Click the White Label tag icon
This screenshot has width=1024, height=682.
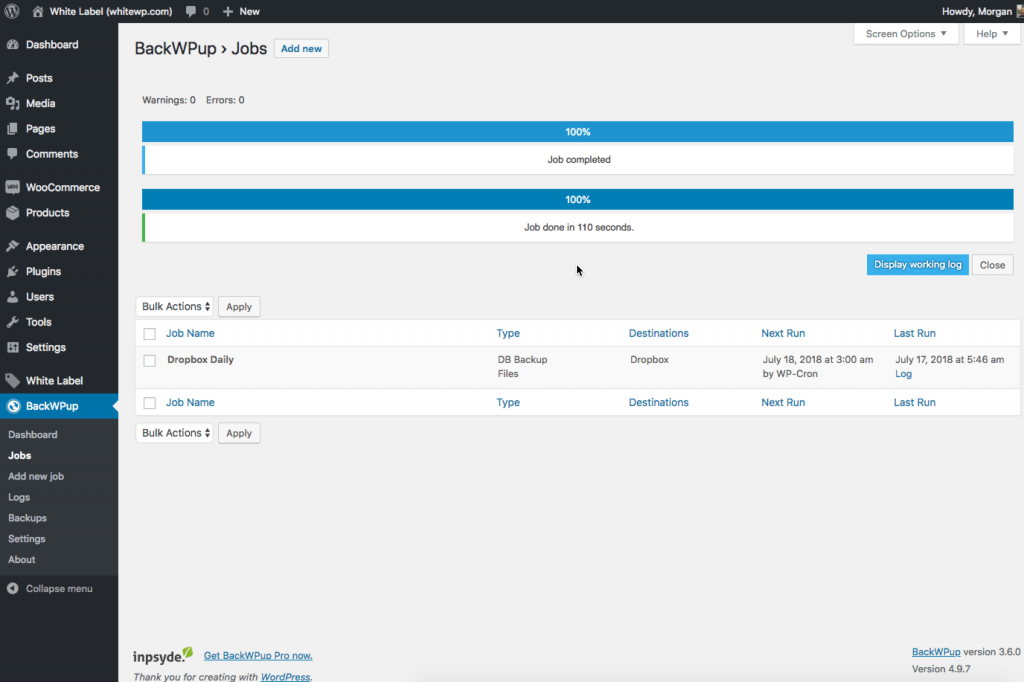(x=12, y=381)
